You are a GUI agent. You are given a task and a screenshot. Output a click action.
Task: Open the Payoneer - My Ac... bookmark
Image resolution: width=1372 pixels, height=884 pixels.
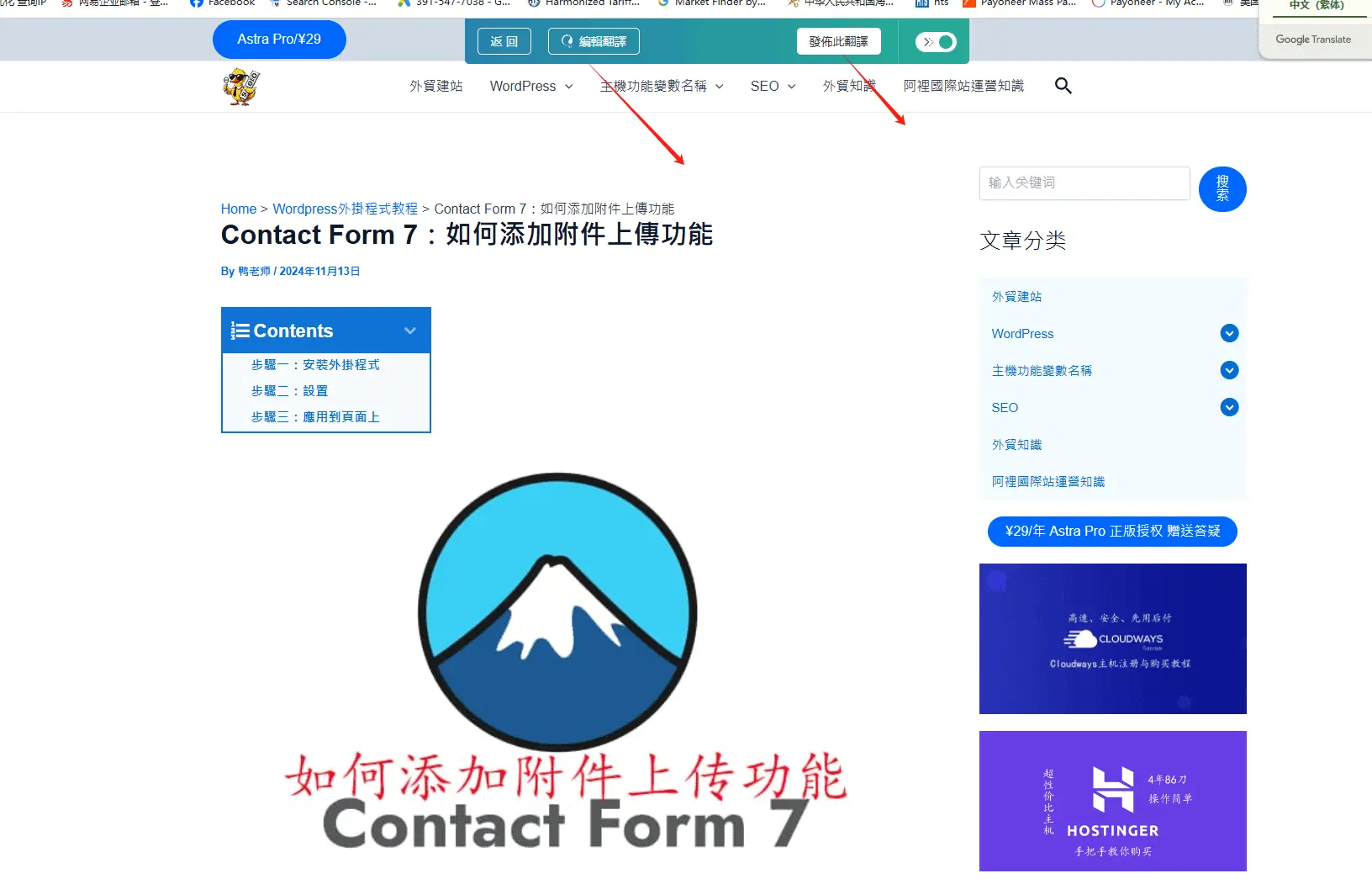pyautogui.click(x=1148, y=3)
